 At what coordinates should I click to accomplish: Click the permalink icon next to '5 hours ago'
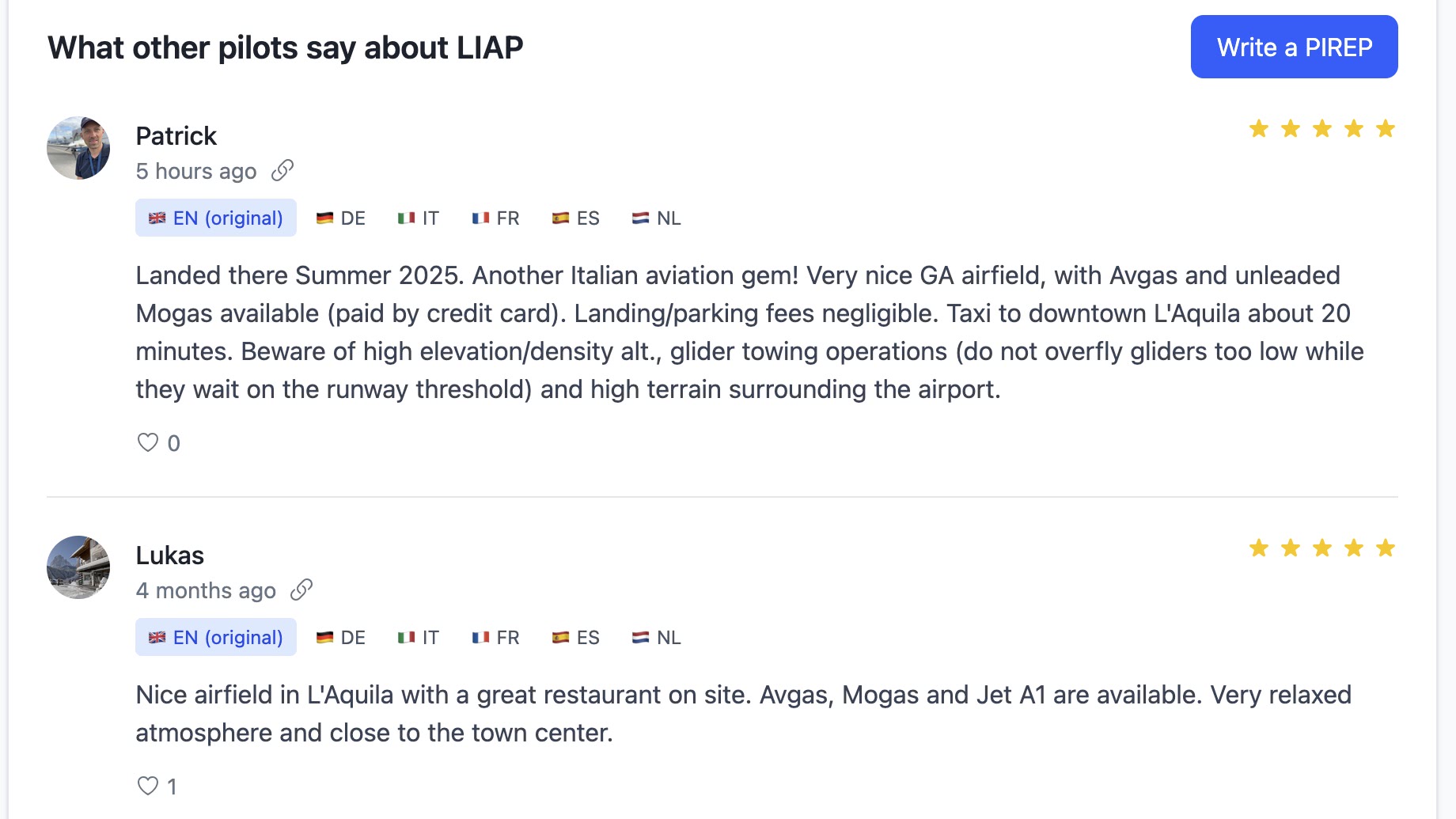click(282, 169)
